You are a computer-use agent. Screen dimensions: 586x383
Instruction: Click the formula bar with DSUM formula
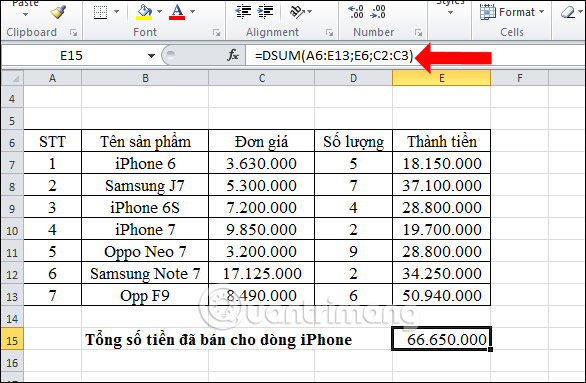coord(415,56)
